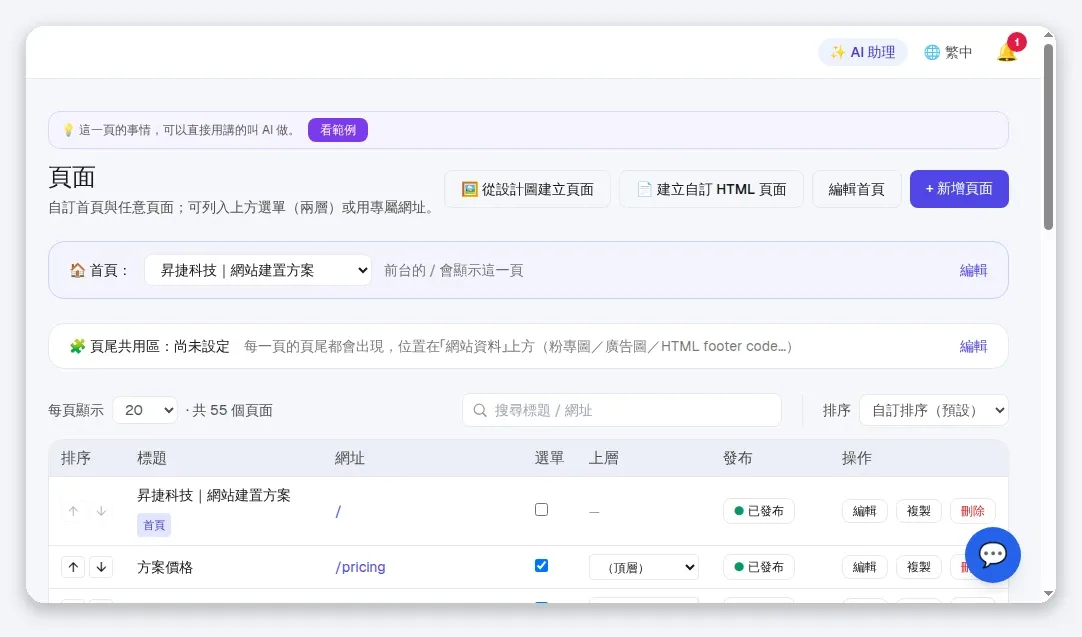This screenshot has height=637, width=1082.
Task: Open the (頂層) parent dropdown for 方案價格
Action: 644,567
